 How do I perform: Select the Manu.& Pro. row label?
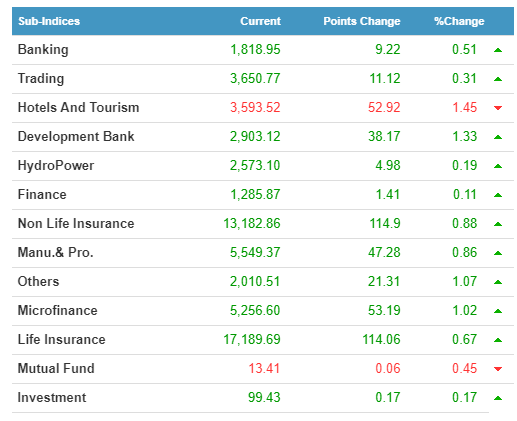pos(55,252)
